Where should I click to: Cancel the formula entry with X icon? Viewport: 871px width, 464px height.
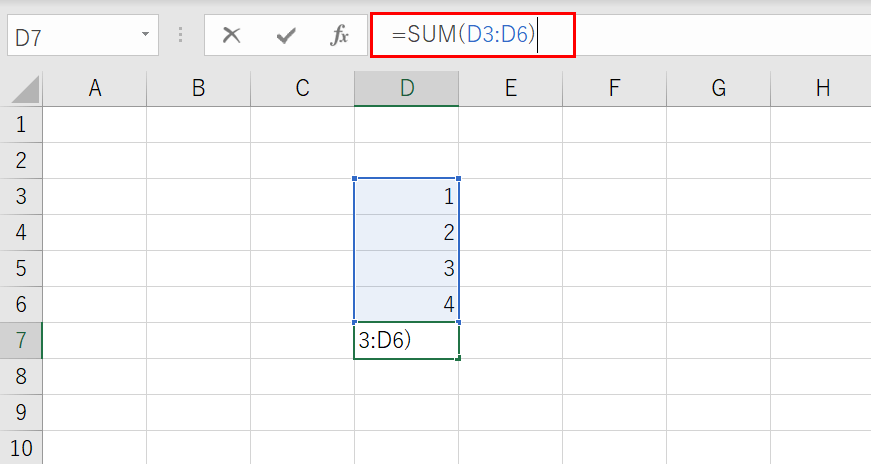pos(231,36)
